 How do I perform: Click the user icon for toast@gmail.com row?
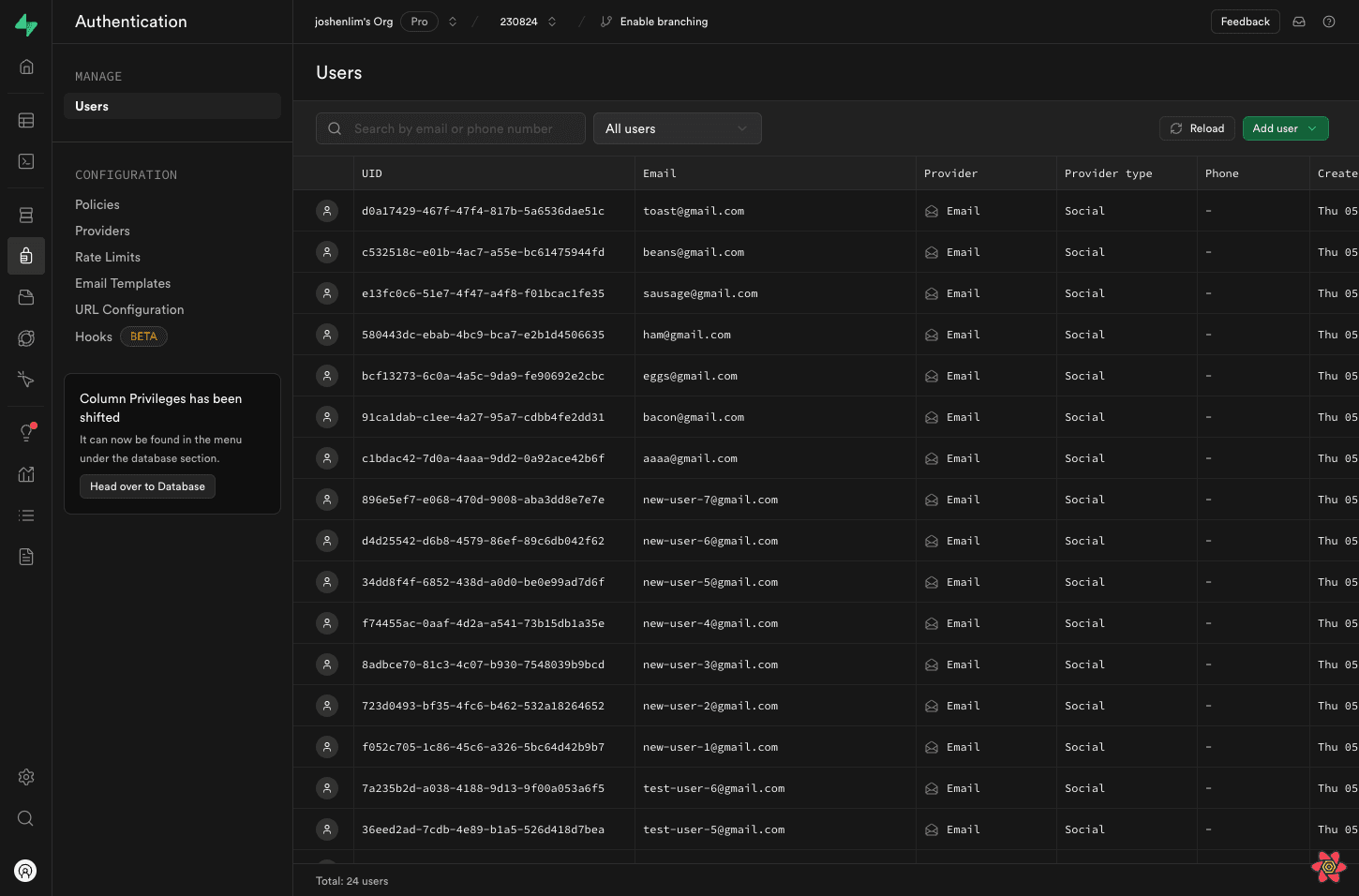[327, 211]
